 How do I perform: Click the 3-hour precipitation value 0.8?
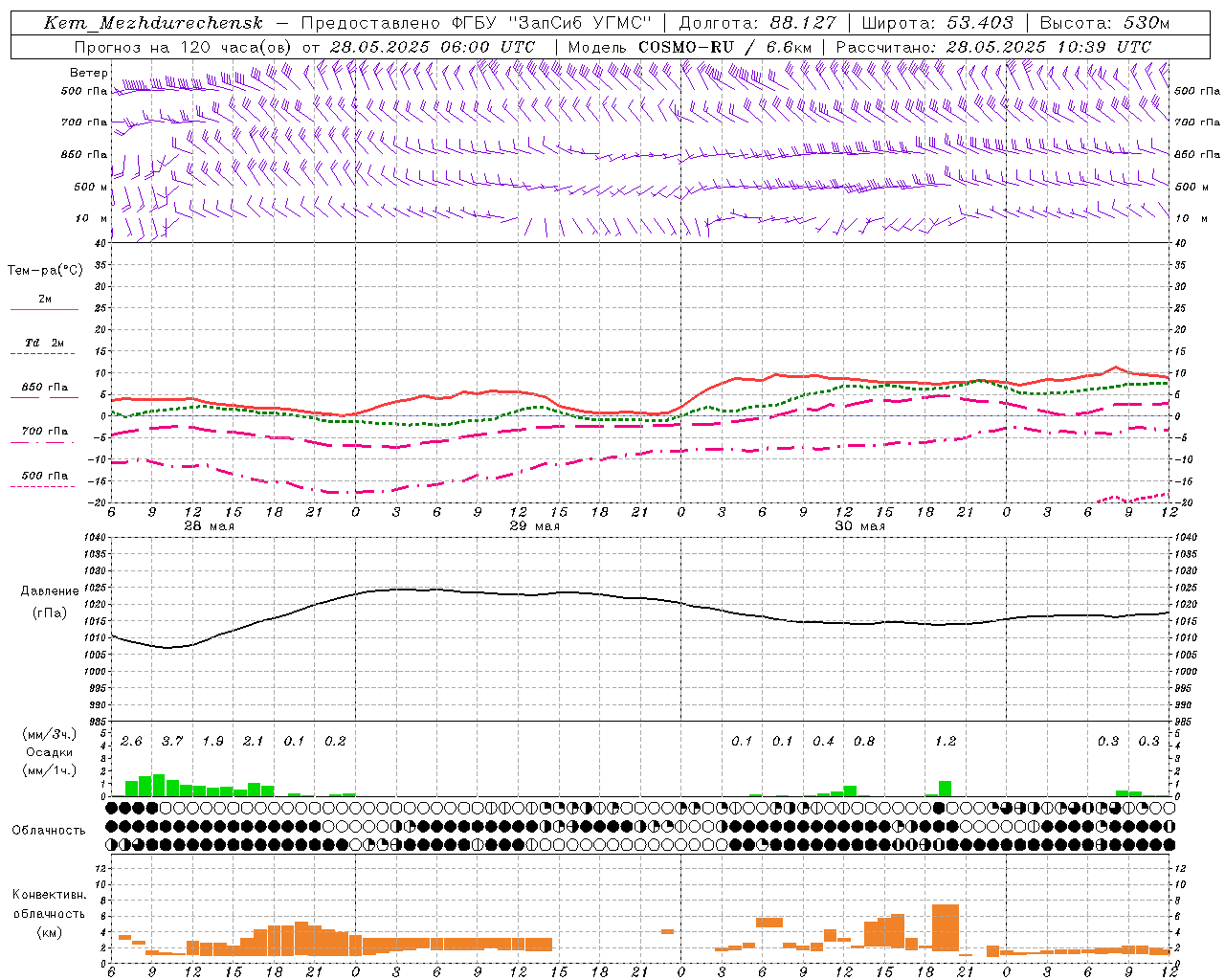tap(864, 741)
